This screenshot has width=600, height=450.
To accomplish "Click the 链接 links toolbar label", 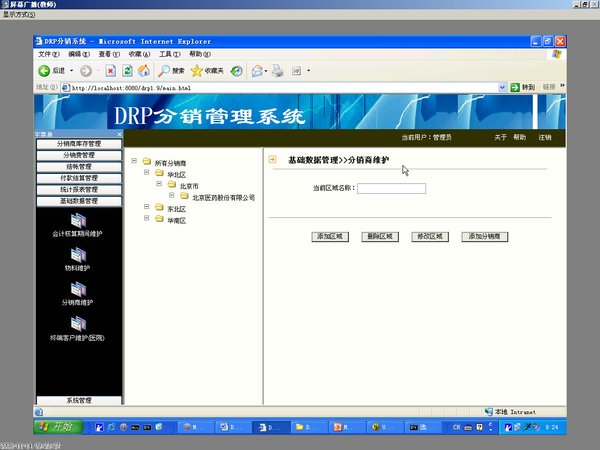I will pyautogui.click(x=549, y=87).
